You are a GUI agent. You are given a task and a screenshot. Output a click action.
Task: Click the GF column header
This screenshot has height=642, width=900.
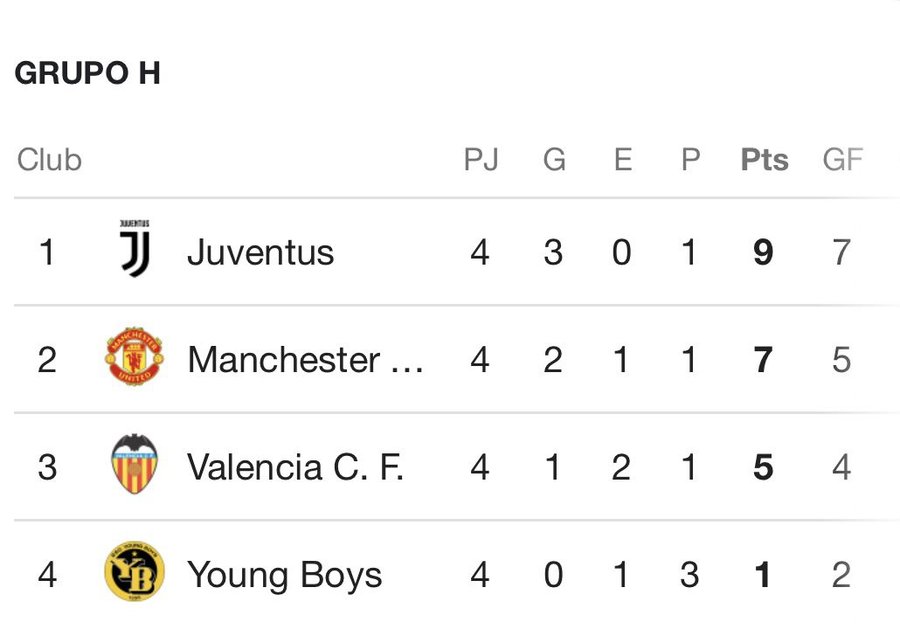point(842,160)
